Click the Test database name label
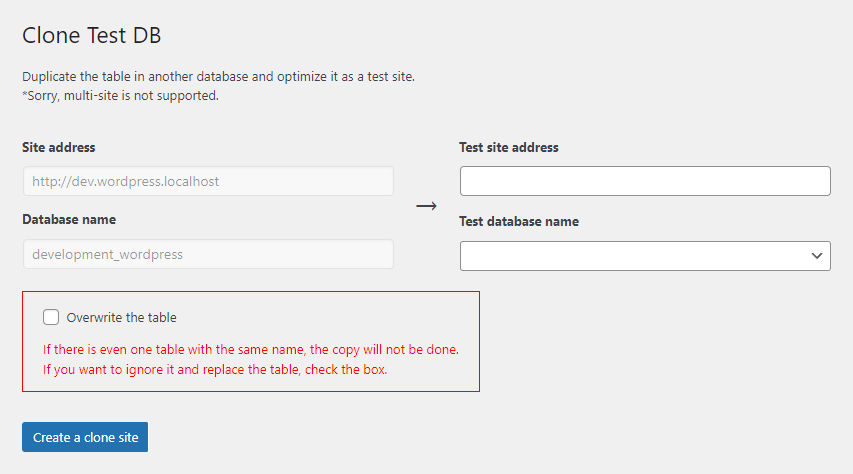This screenshot has width=853, height=474. [x=519, y=221]
